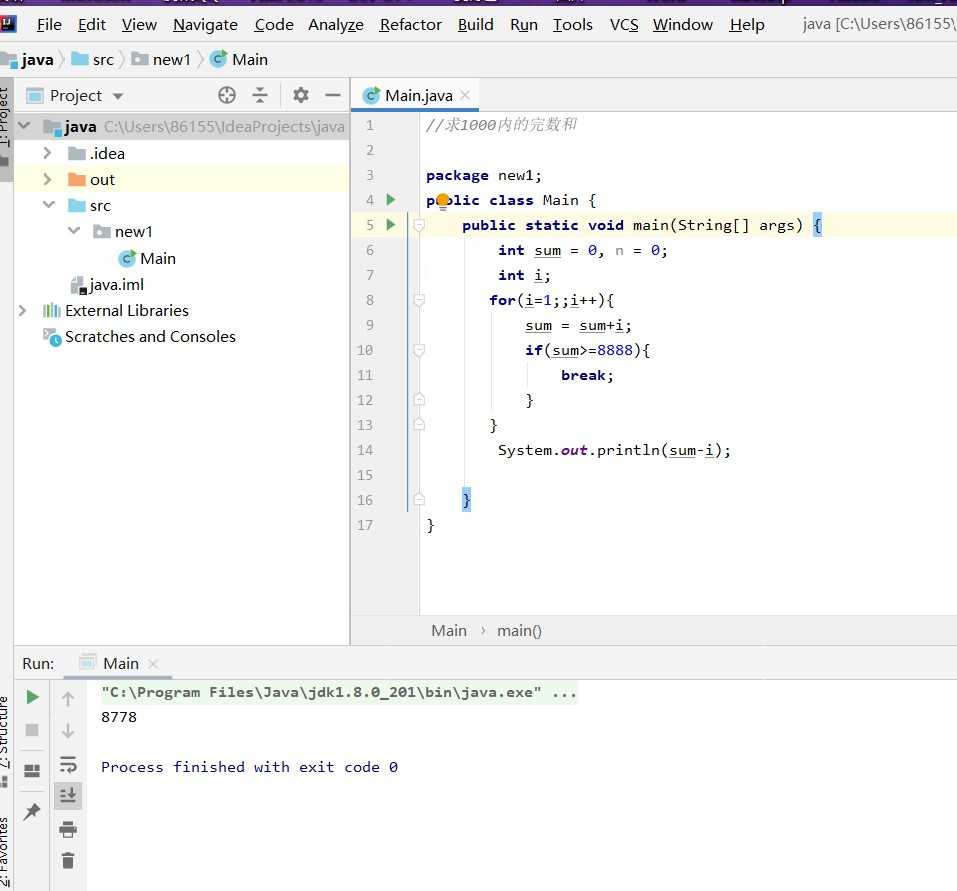Open the Help menu
The height and width of the screenshot is (891, 957).
[746, 24]
